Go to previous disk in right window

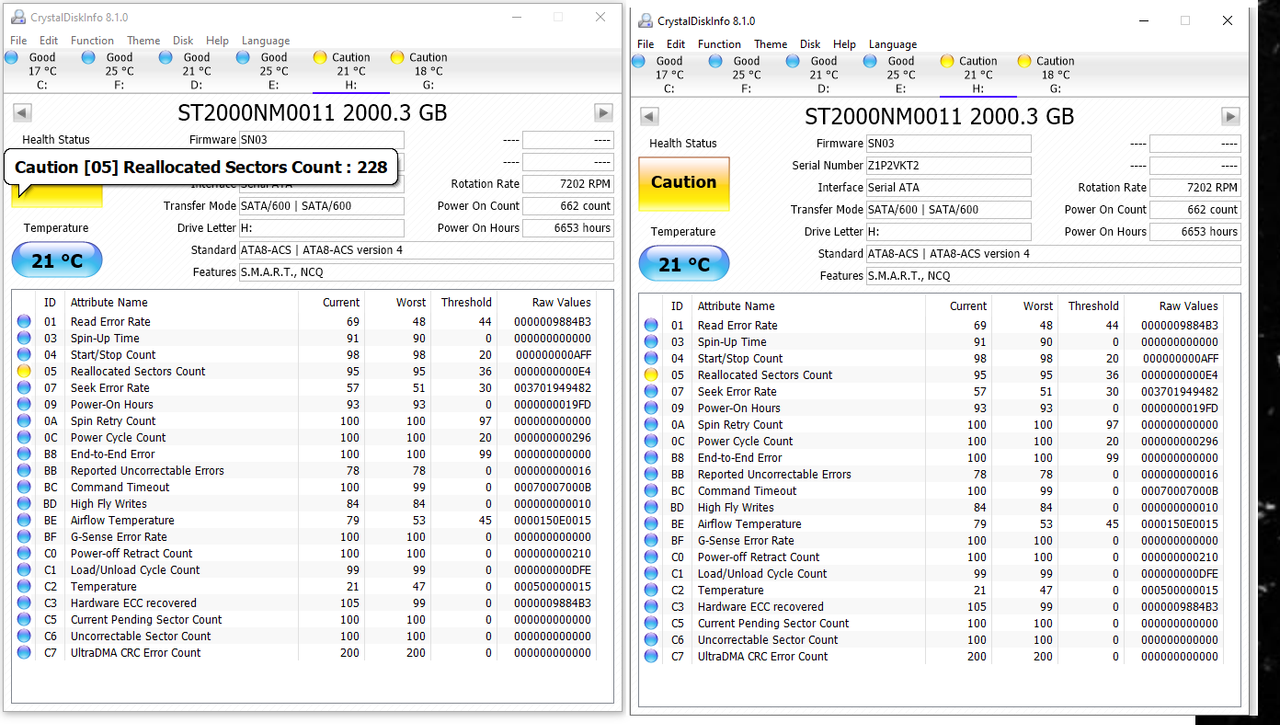(649, 117)
